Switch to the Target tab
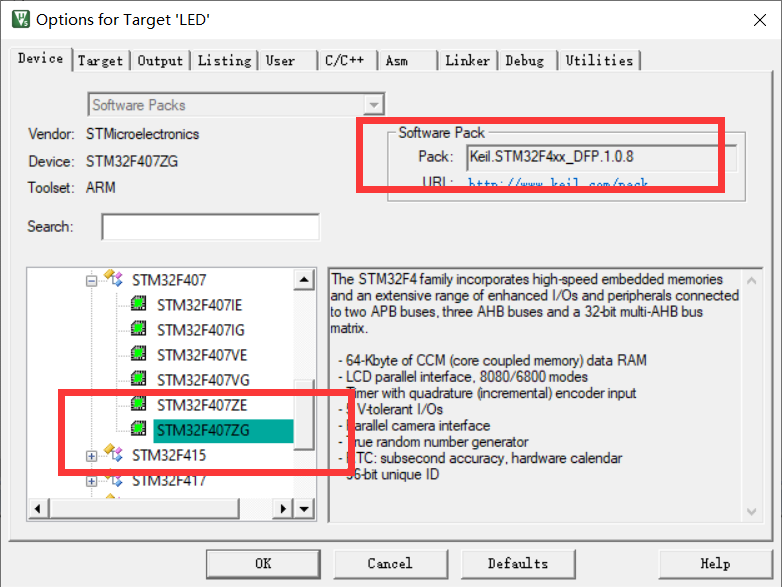The width and height of the screenshot is (782, 587). coord(101,61)
